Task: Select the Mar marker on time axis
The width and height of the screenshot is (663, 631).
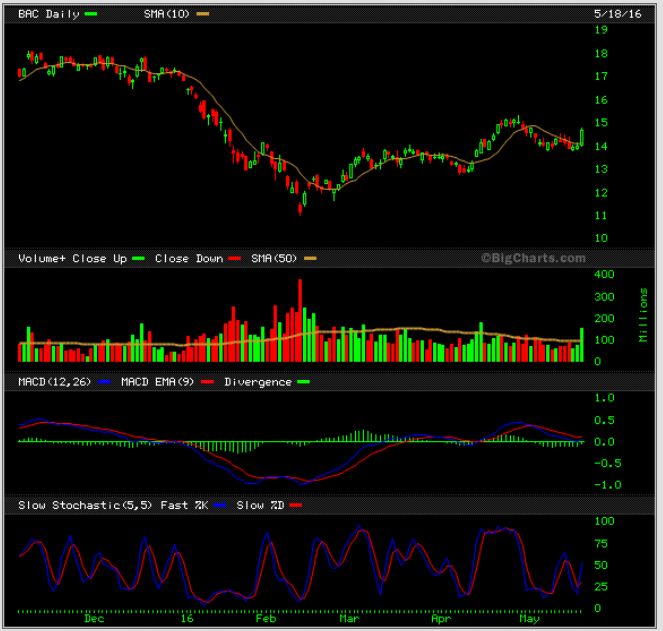Action: coord(349,619)
